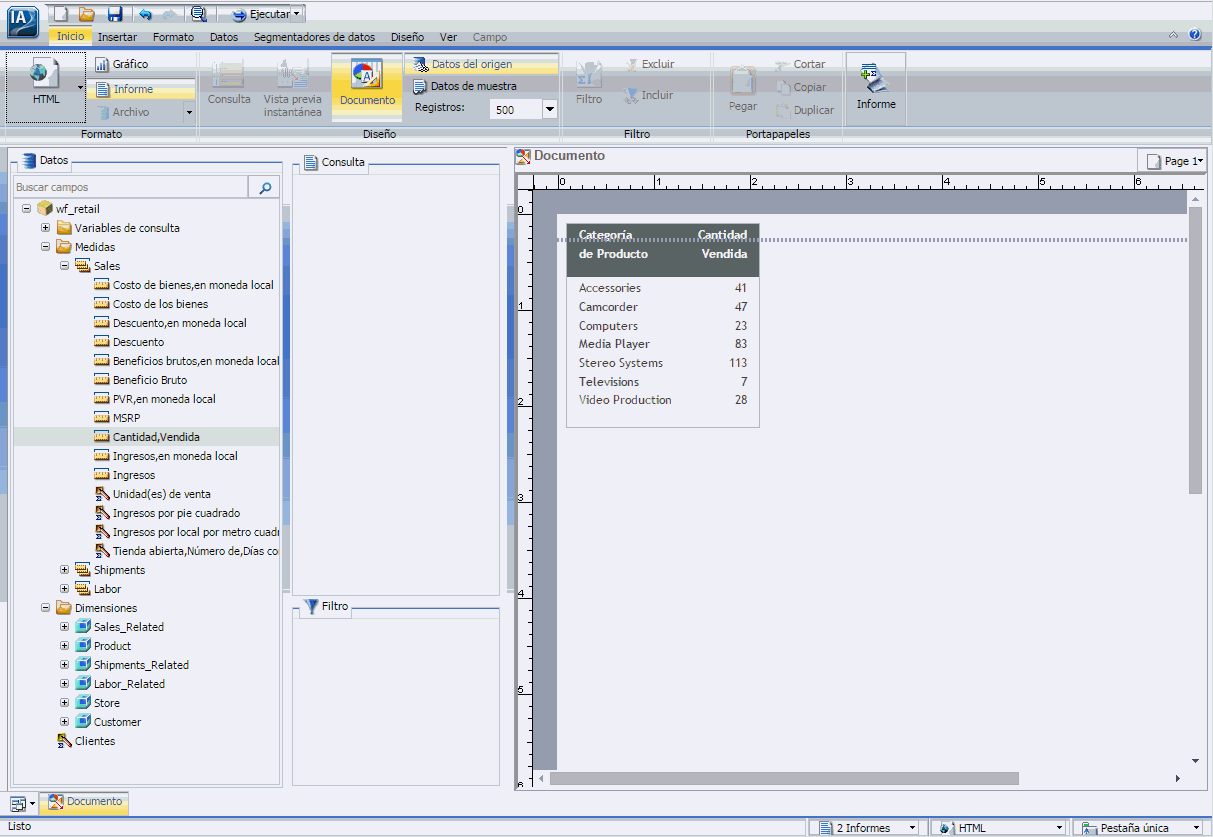Expand the Shipments node

[65, 570]
